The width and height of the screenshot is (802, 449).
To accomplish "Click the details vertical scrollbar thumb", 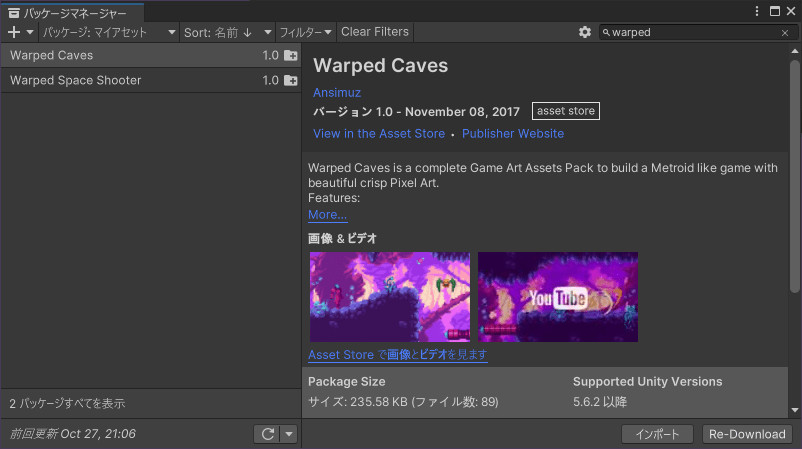I will [794, 176].
